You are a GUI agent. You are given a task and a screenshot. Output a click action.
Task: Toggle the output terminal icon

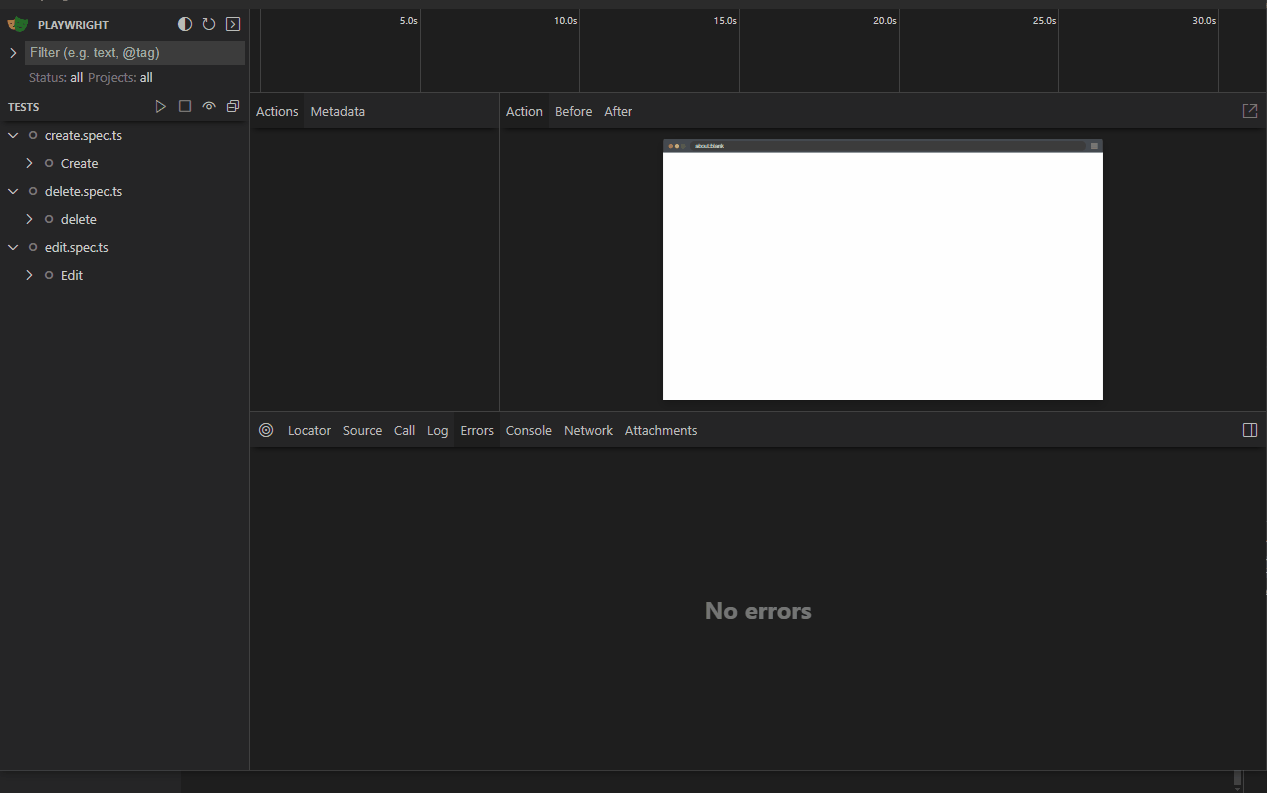[233, 24]
